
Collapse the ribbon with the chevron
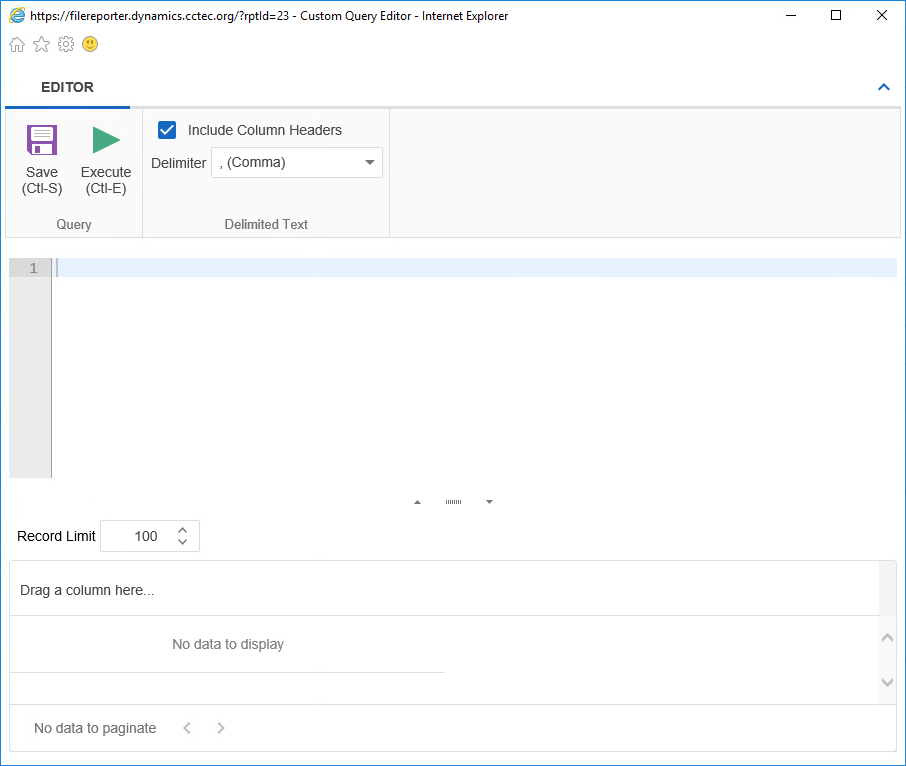tap(883, 87)
